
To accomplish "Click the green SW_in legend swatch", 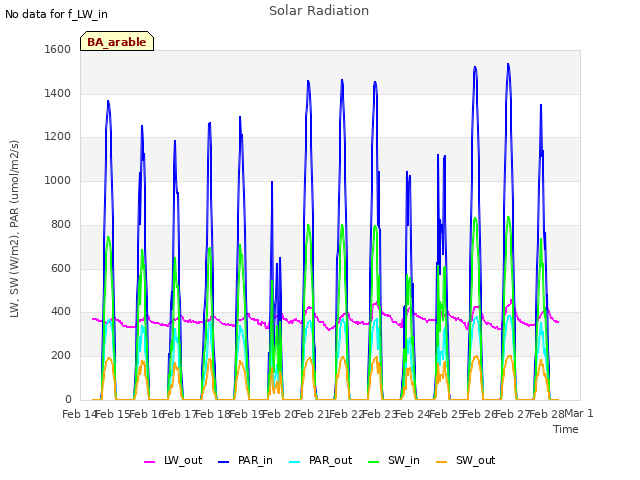I will click(373, 462).
